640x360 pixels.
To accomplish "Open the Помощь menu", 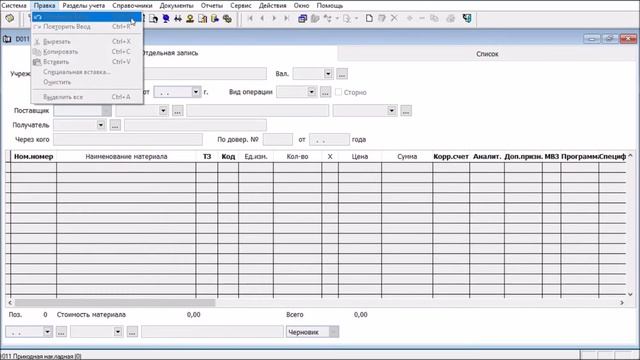I will click(330, 6).
